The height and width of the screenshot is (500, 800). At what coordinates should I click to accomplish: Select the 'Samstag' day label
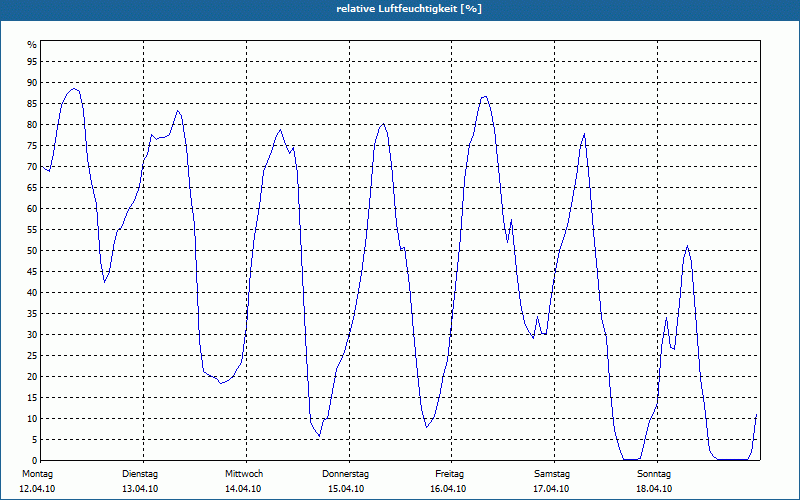point(552,474)
